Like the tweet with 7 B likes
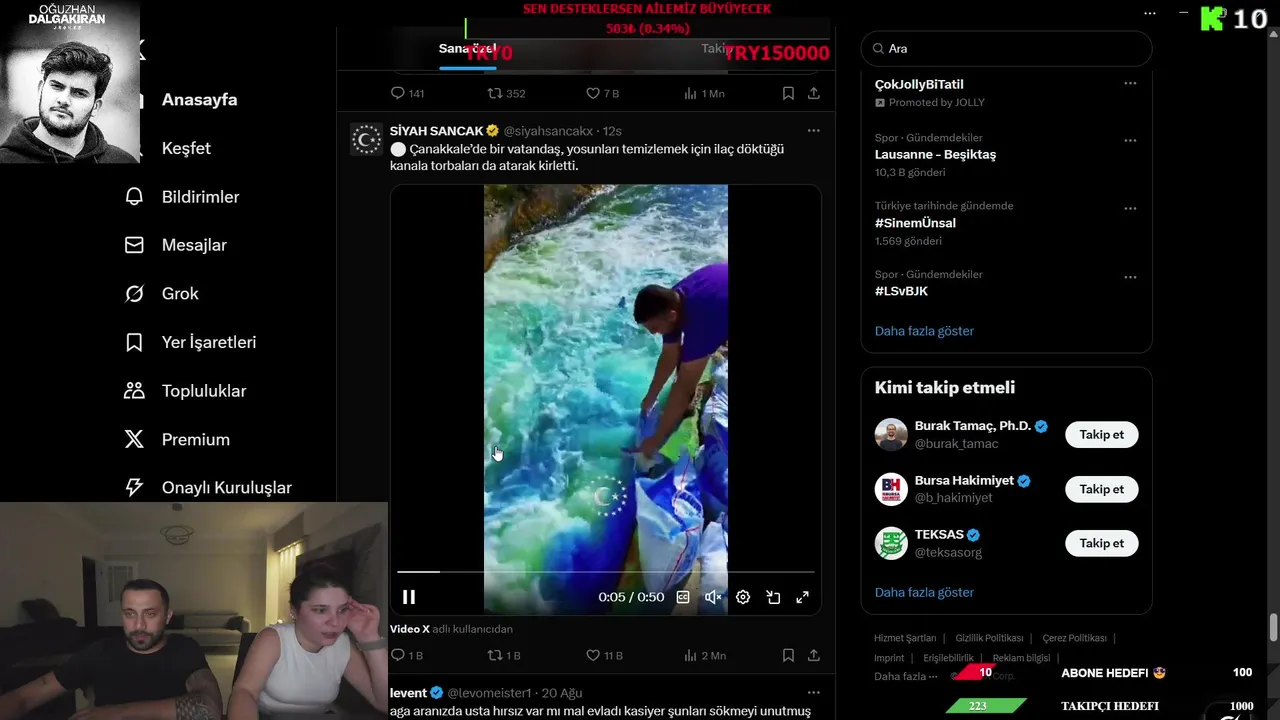Image resolution: width=1280 pixels, height=720 pixels. [x=602, y=93]
